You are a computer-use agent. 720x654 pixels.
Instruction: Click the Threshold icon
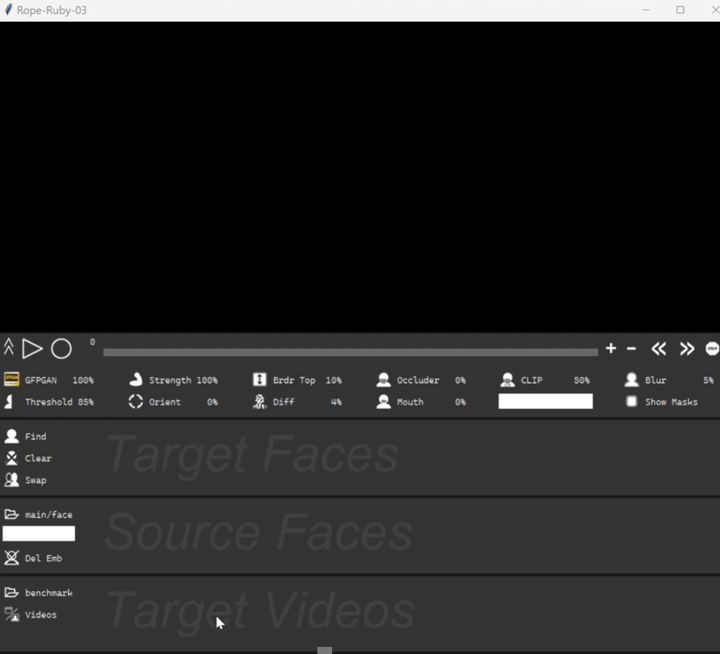tap(9, 401)
